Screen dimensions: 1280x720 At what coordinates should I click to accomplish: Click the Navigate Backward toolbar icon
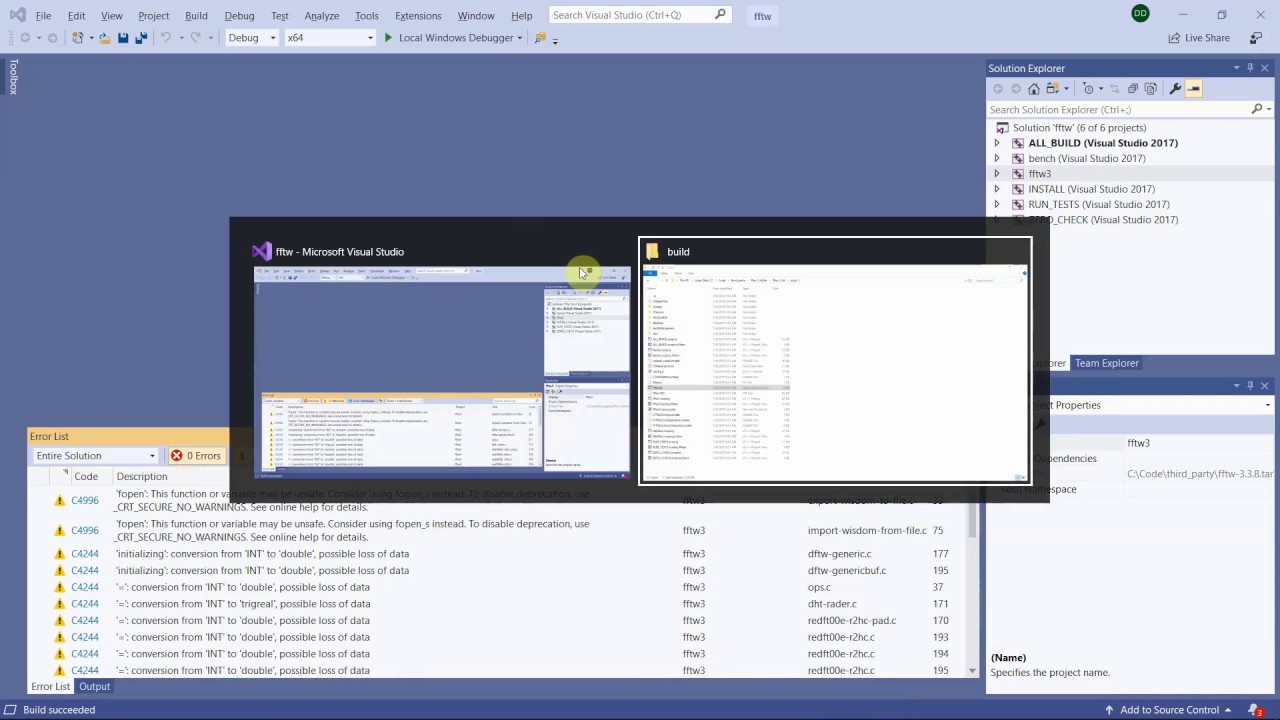25,38
